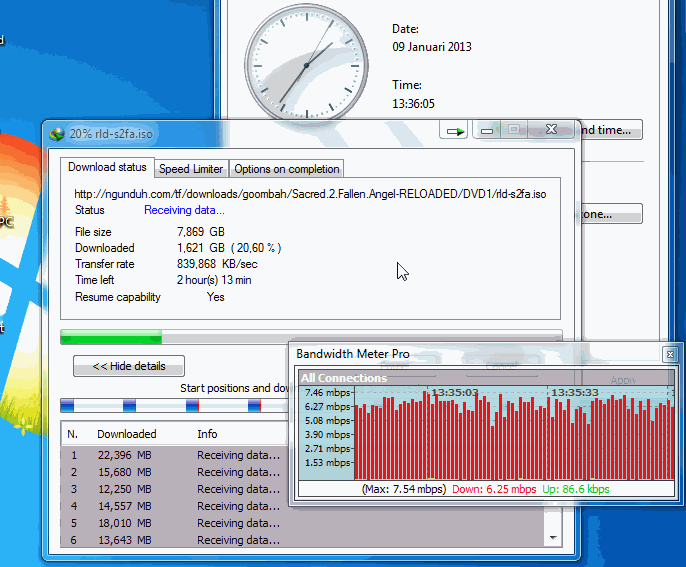This screenshot has height=567, width=686.
Task: Click the time 13:36:05
Action: coord(413,104)
